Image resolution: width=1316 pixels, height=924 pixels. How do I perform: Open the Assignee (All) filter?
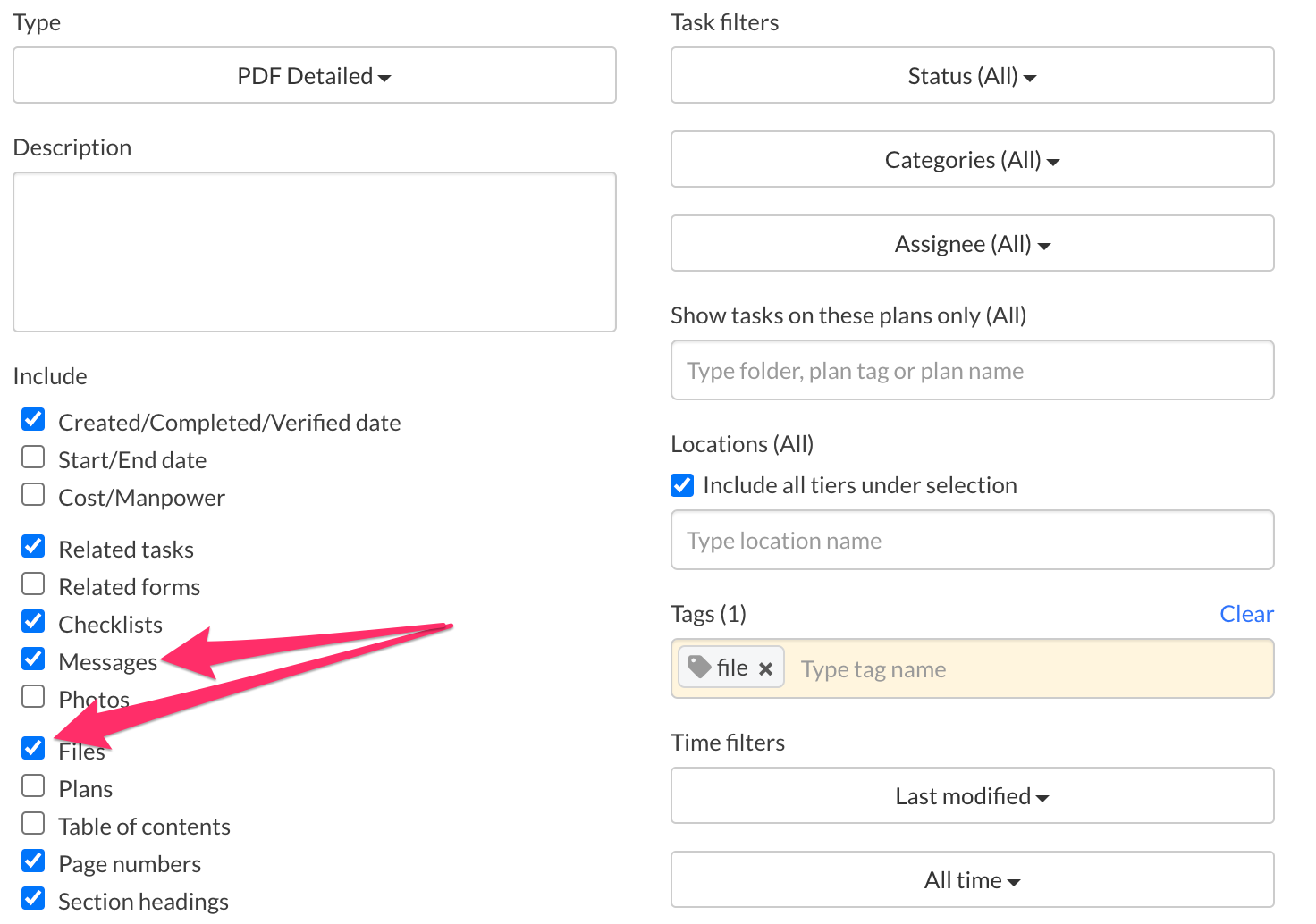[972, 243]
